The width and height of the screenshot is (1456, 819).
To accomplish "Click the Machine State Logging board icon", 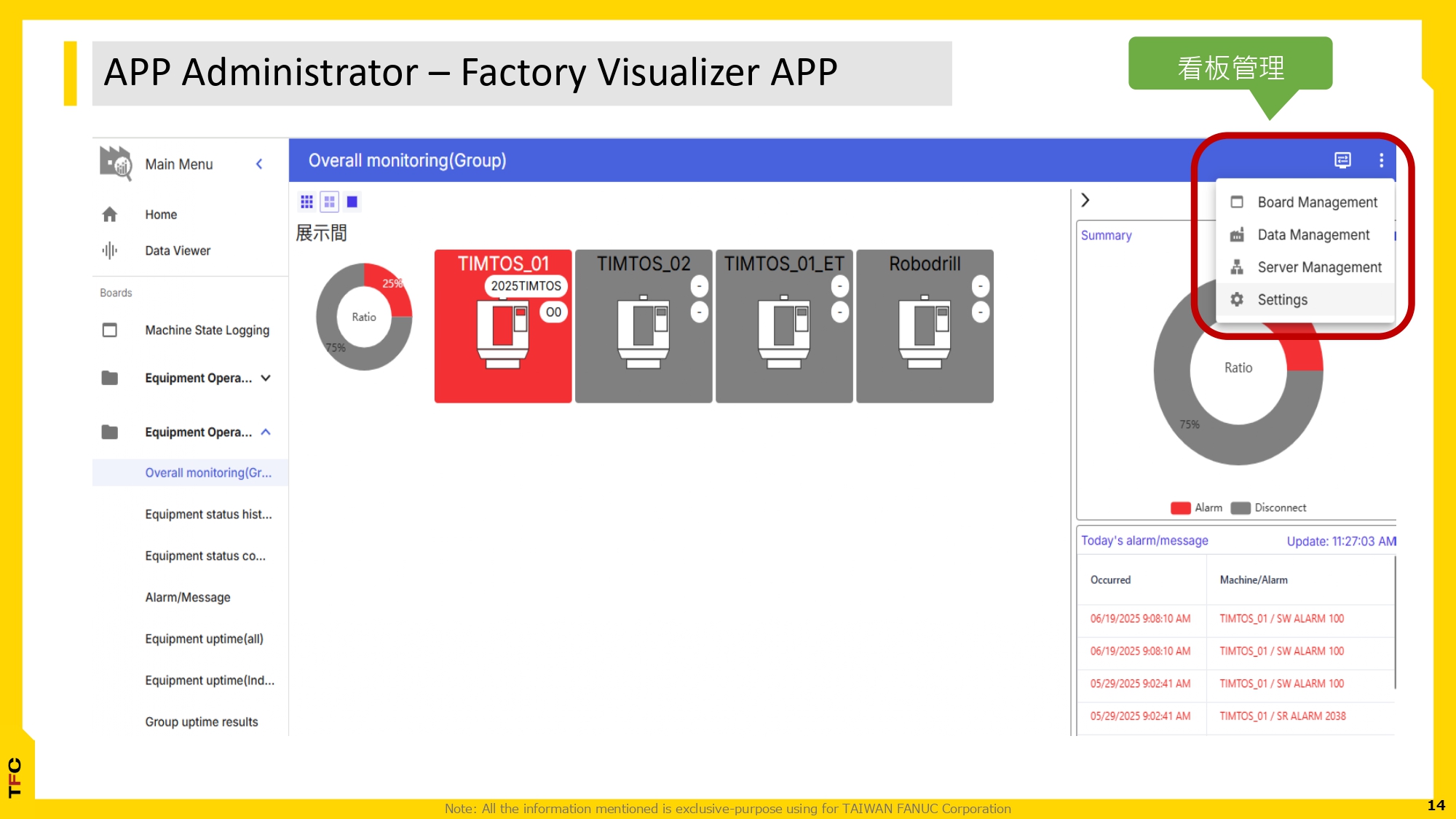I will [x=110, y=330].
